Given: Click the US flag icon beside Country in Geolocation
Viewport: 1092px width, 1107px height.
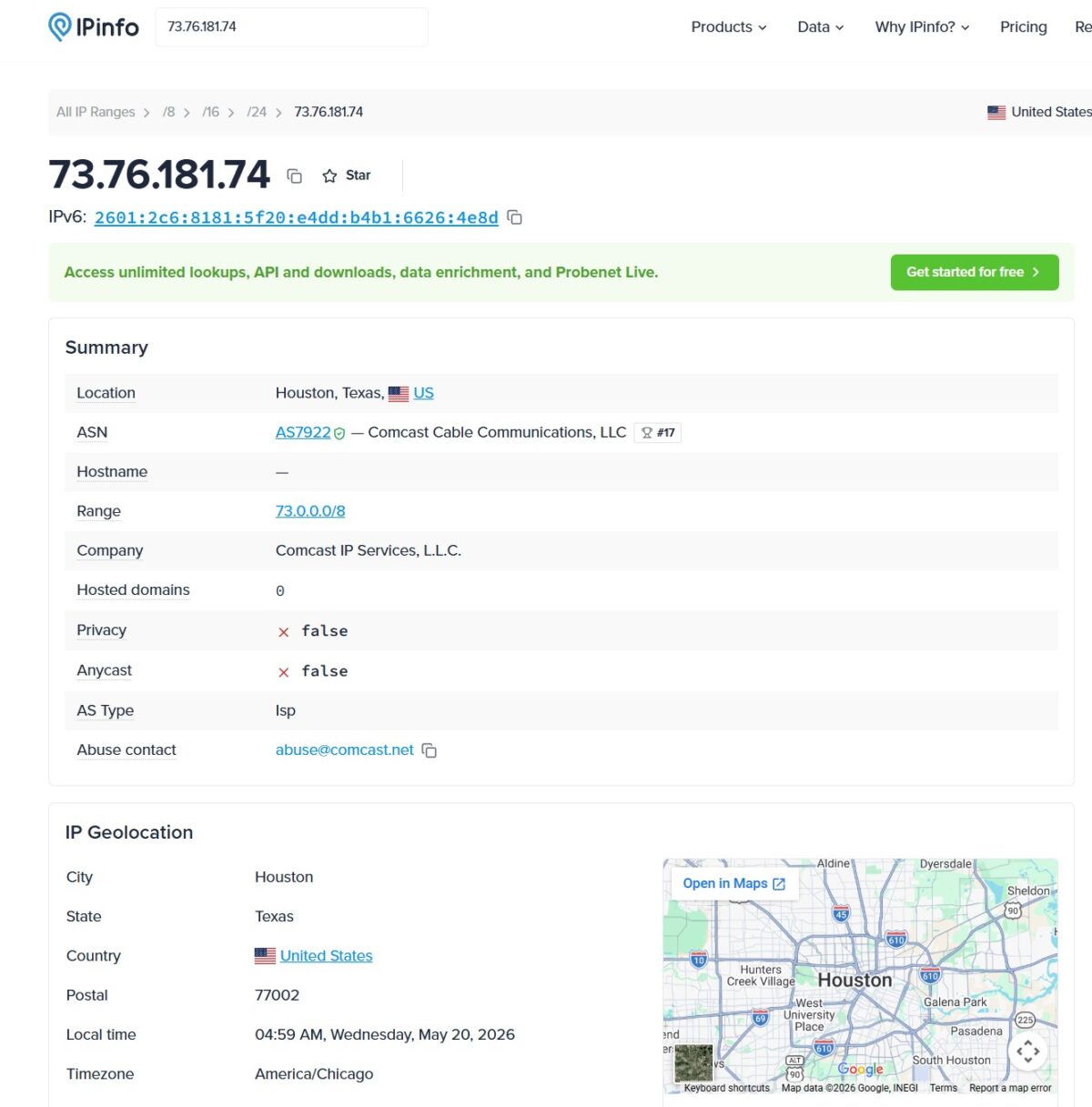Looking at the screenshot, I should [265, 956].
